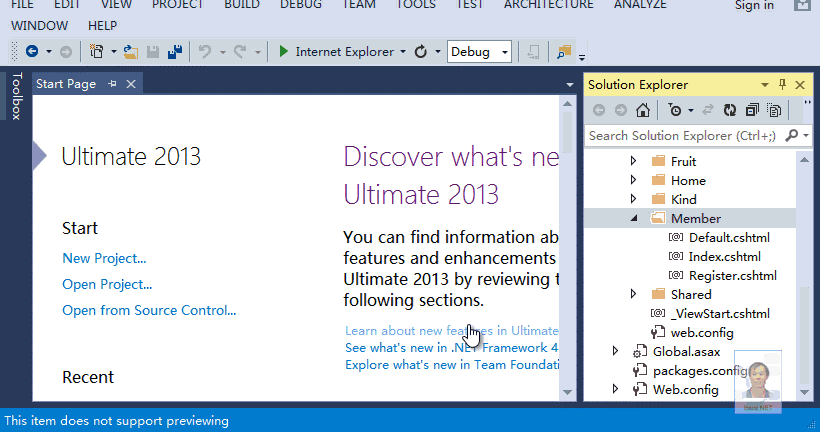Click the Undo toolbar icon
Image resolution: width=820 pixels, height=432 pixels.
click(205, 51)
